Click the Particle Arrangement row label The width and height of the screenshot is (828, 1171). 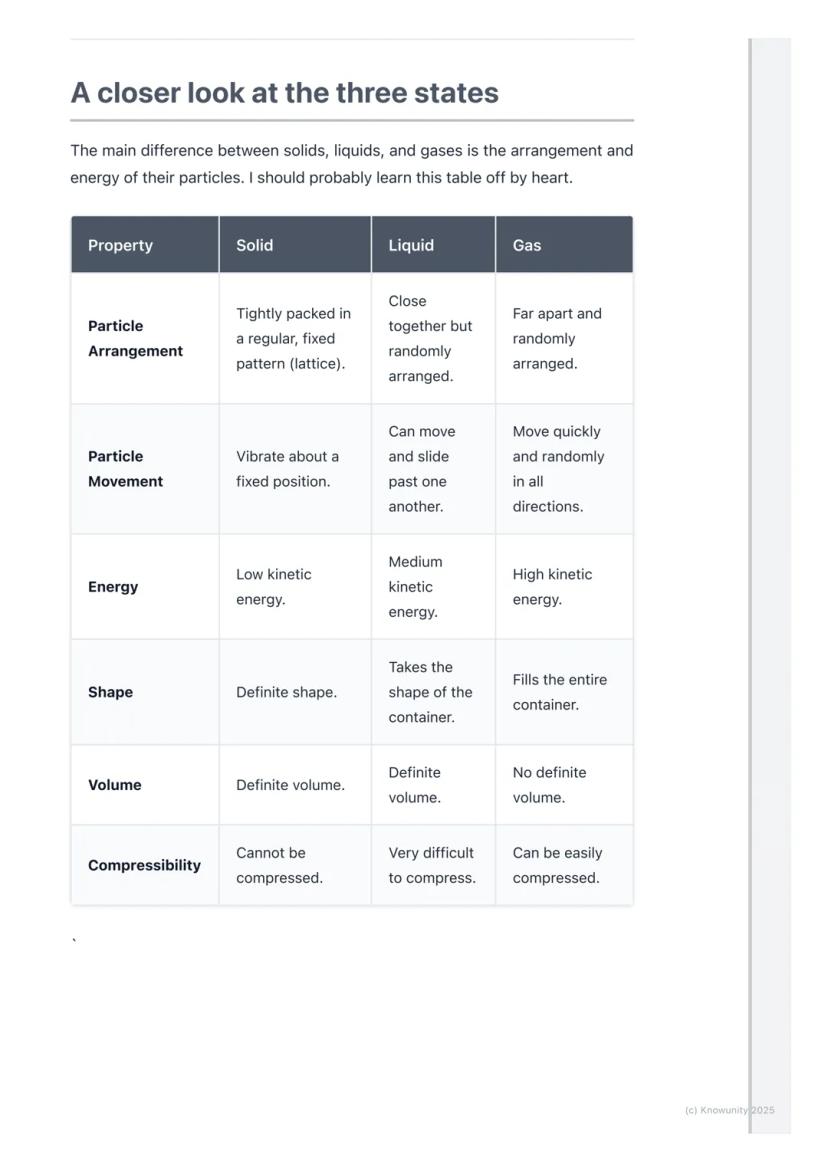(x=135, y=338)
